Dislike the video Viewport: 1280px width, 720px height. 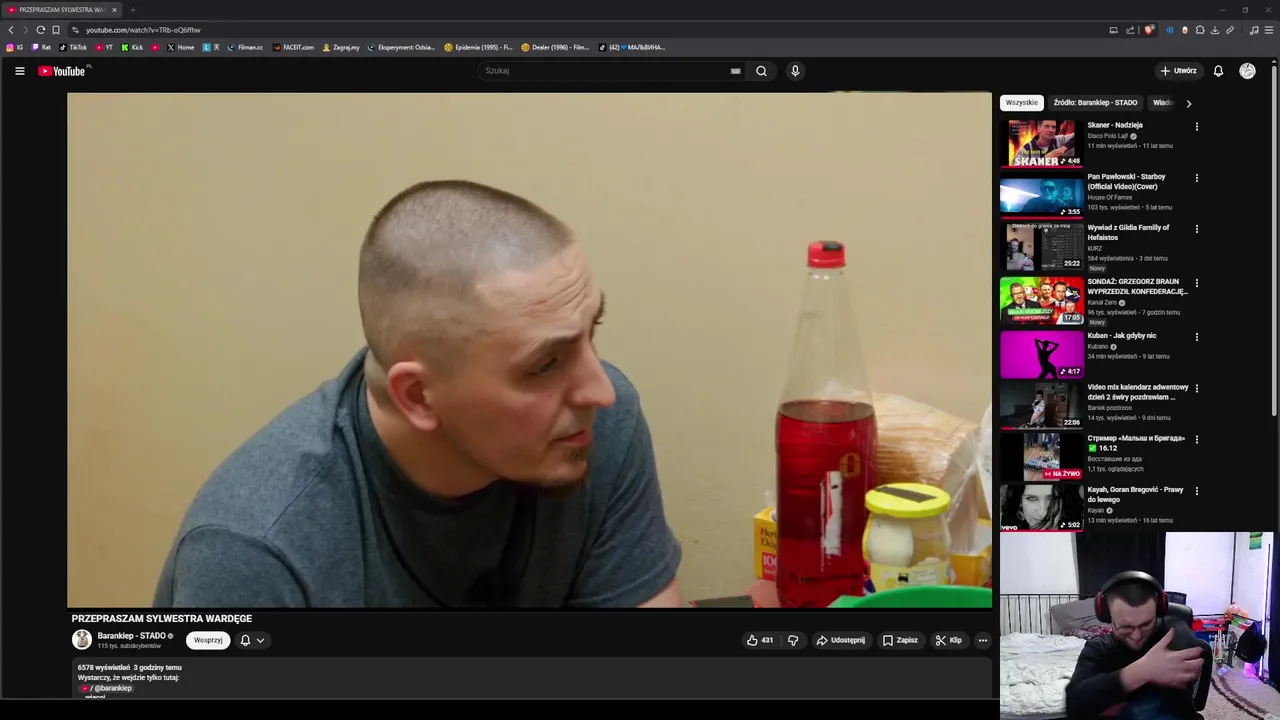[x=793, y=640]
